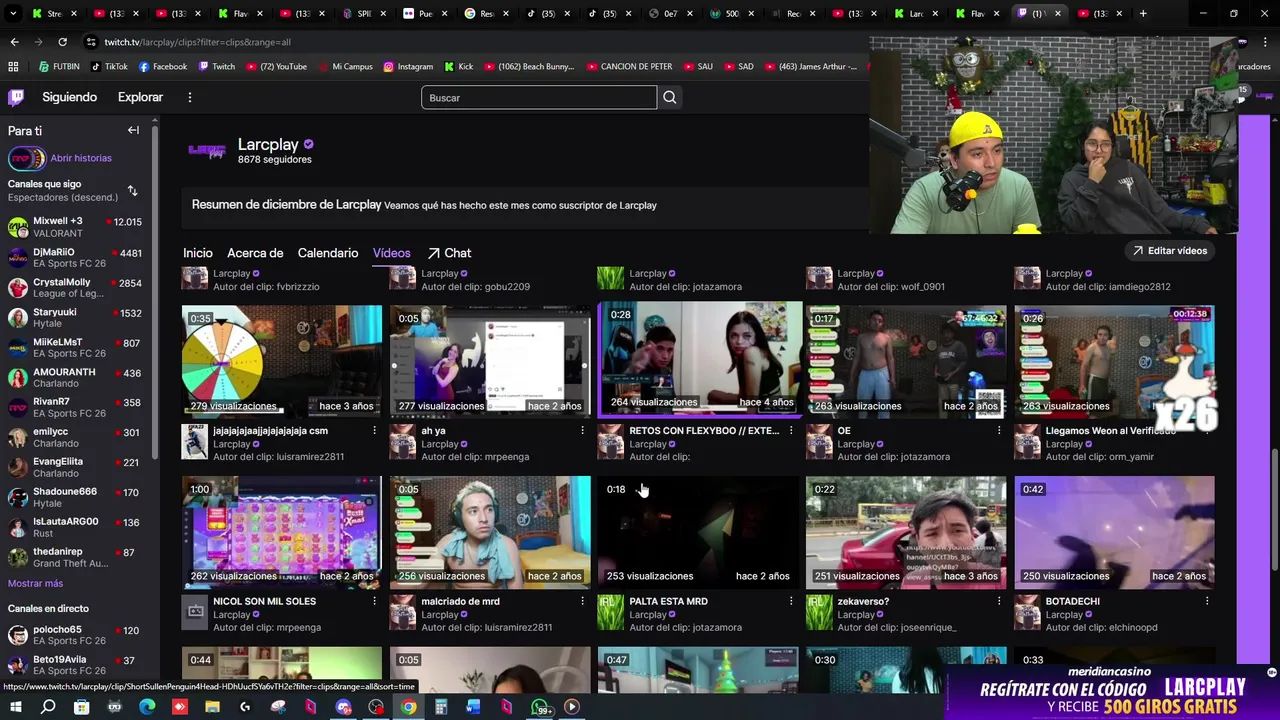Open the Kick bookmark

(x=458, y=66)
